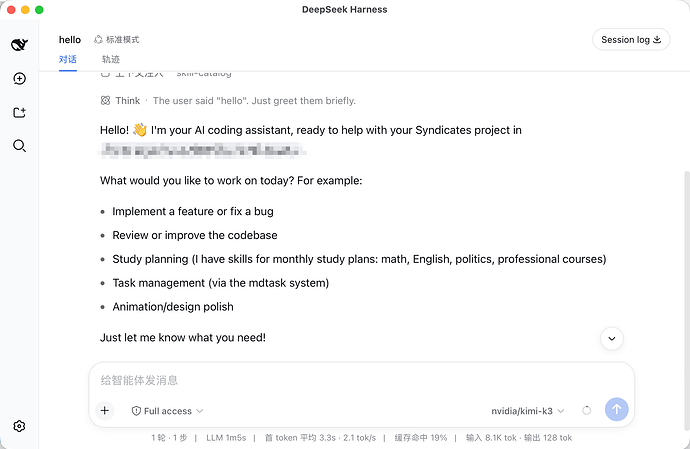Open settings gear in sidebar

pyautogui.click(x=19, y=426)
